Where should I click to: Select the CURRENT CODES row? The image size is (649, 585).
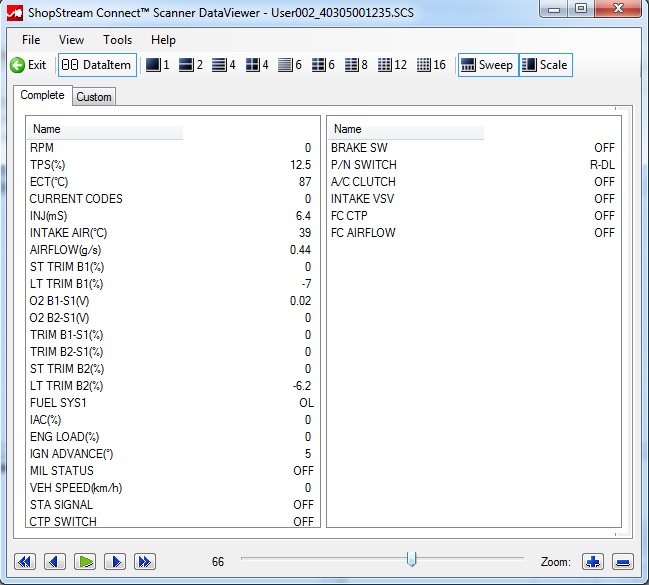click(x=173, y=199)
